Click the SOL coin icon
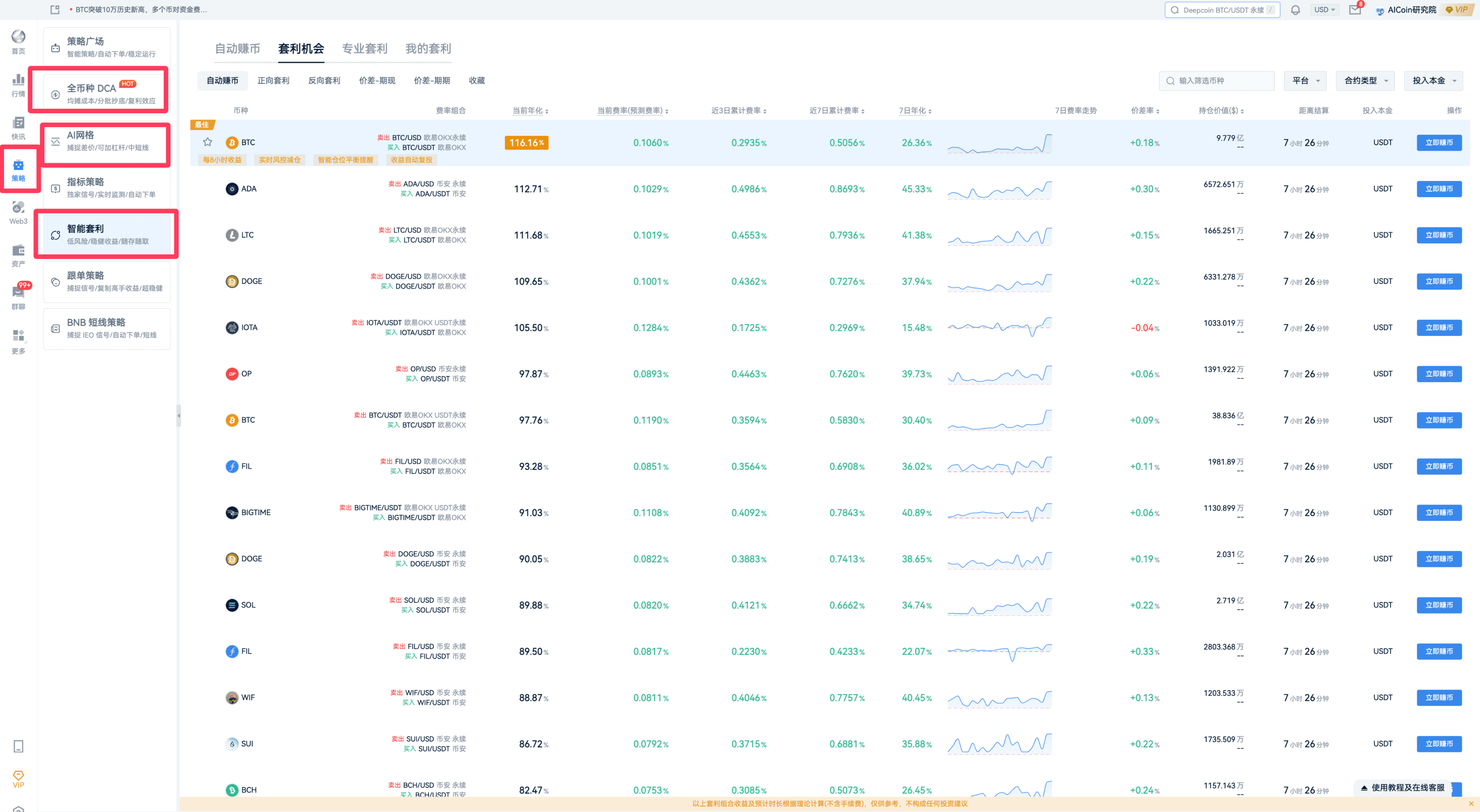Image resolution: width=1480 pixels, height=812 pixels. point(232,605)
